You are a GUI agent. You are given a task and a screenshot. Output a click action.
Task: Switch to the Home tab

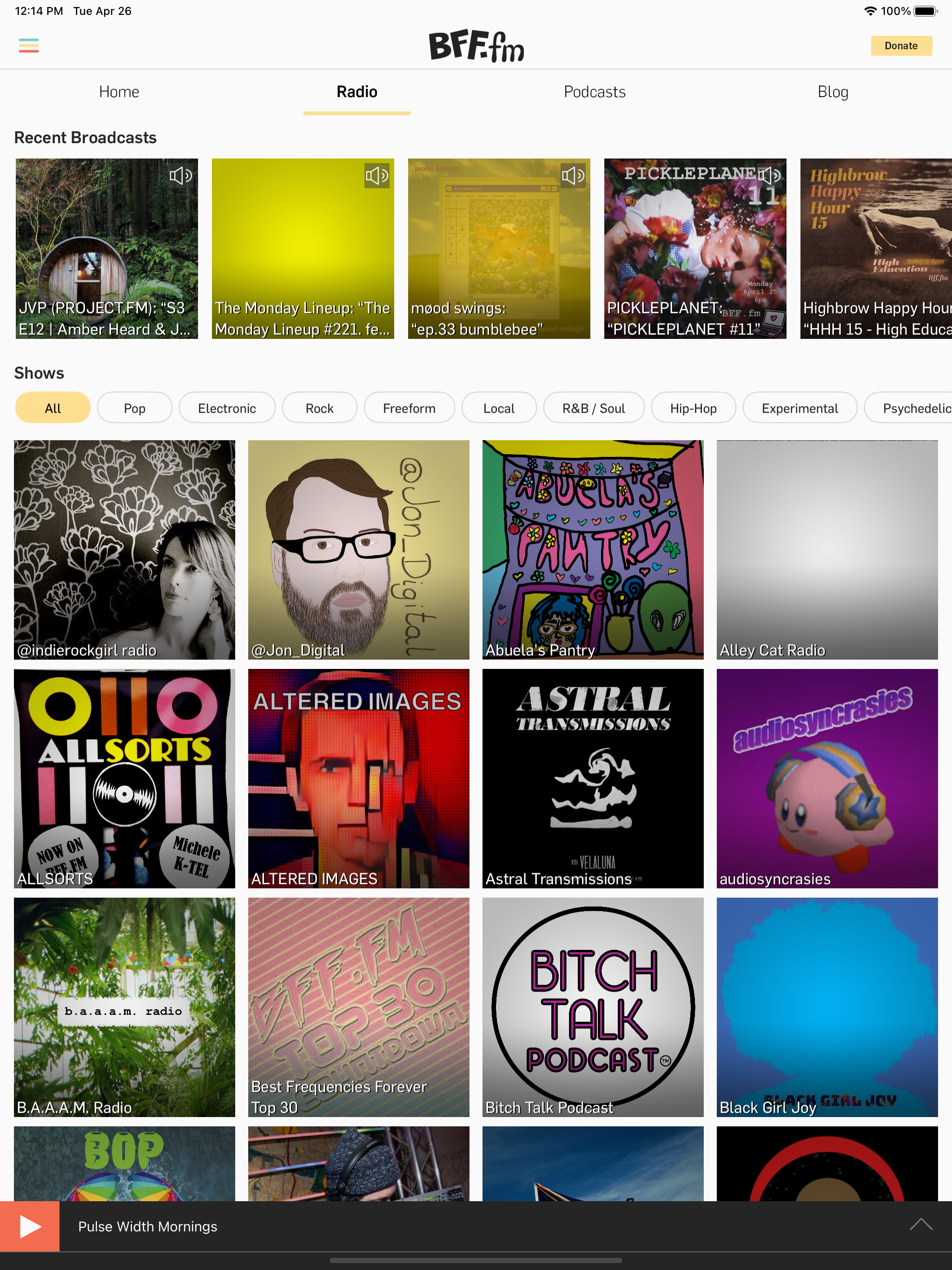(x=119, y=92)
